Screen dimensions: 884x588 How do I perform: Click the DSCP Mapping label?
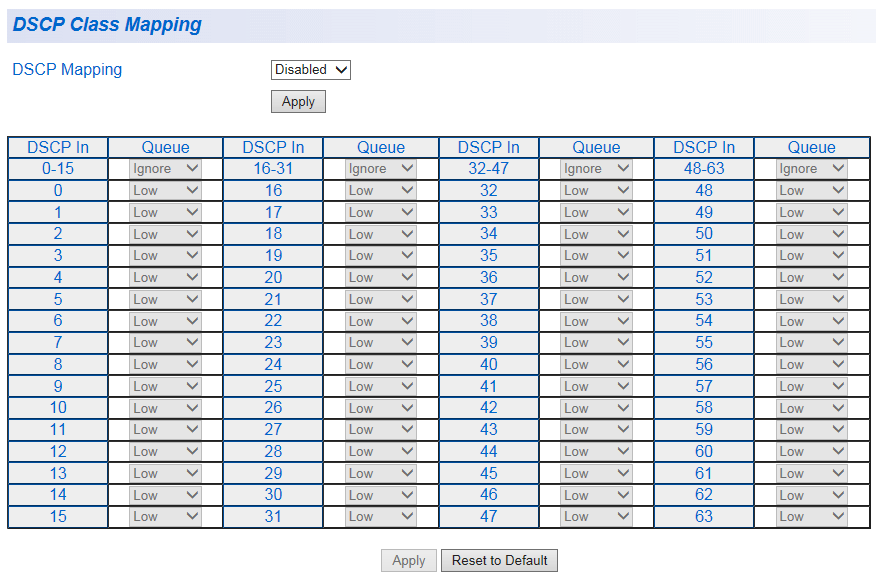(x=67, y=69)
